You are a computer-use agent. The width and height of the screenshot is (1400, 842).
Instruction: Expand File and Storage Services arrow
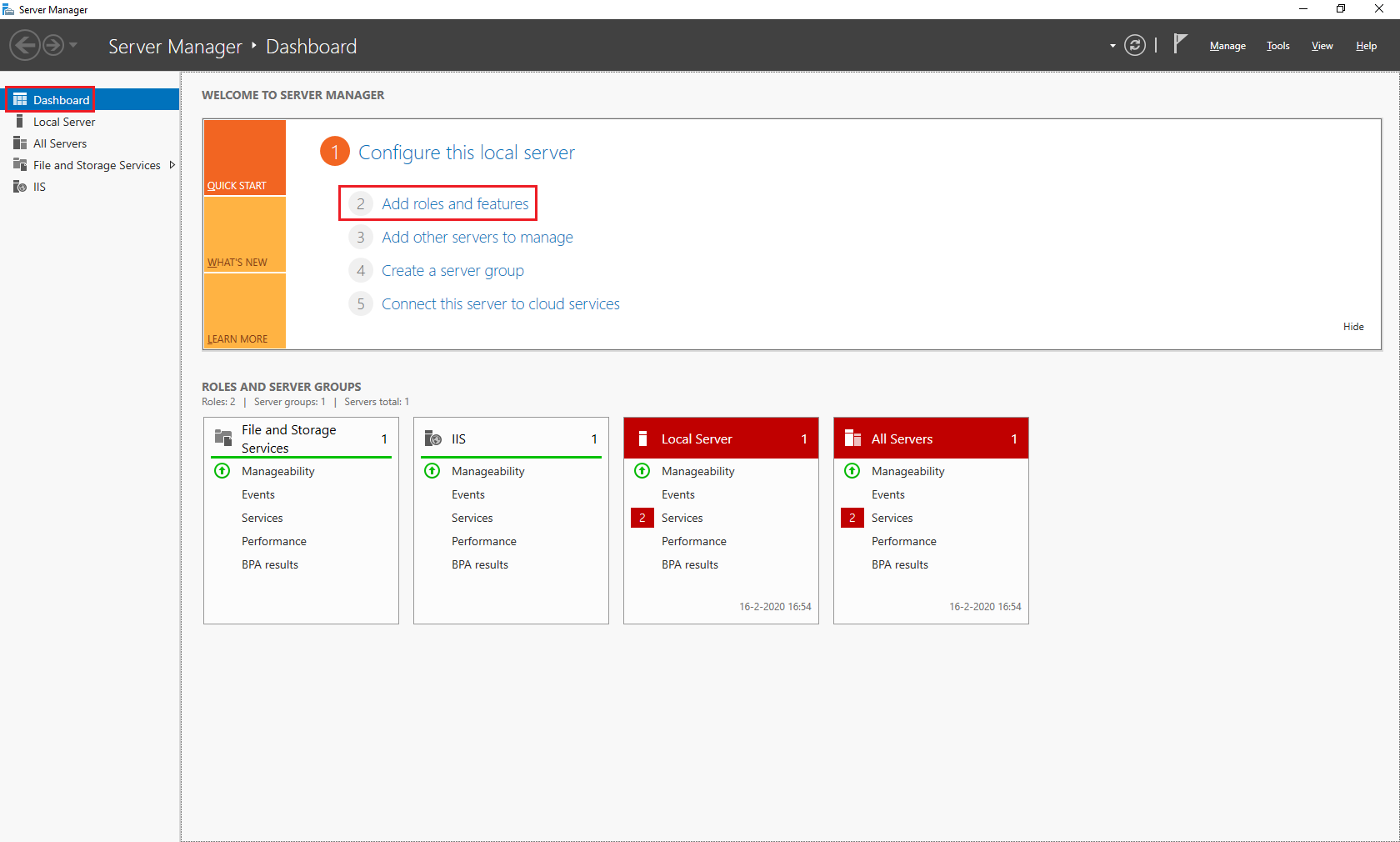(172, 165)
